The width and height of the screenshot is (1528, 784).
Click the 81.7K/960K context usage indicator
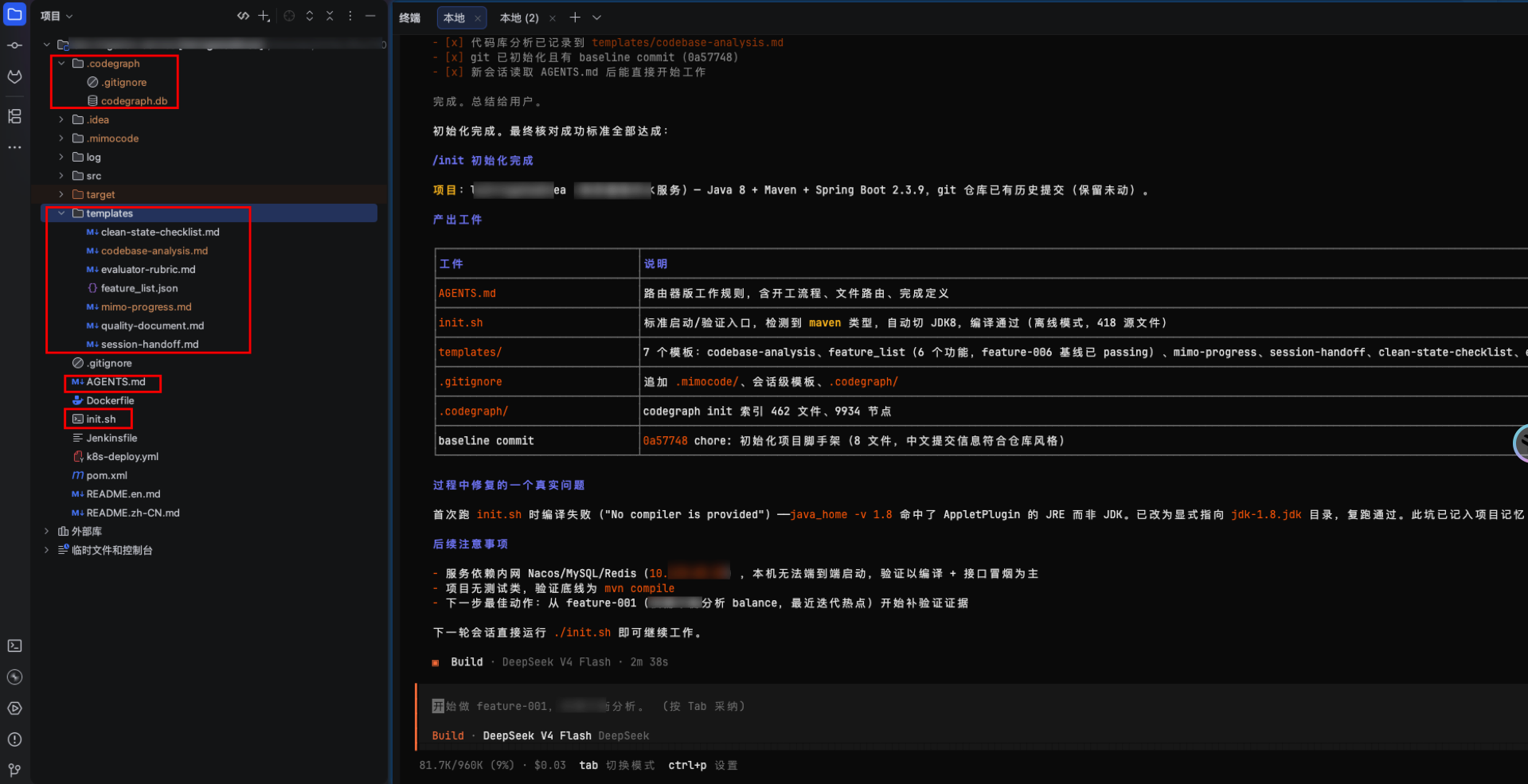[467, 766]
